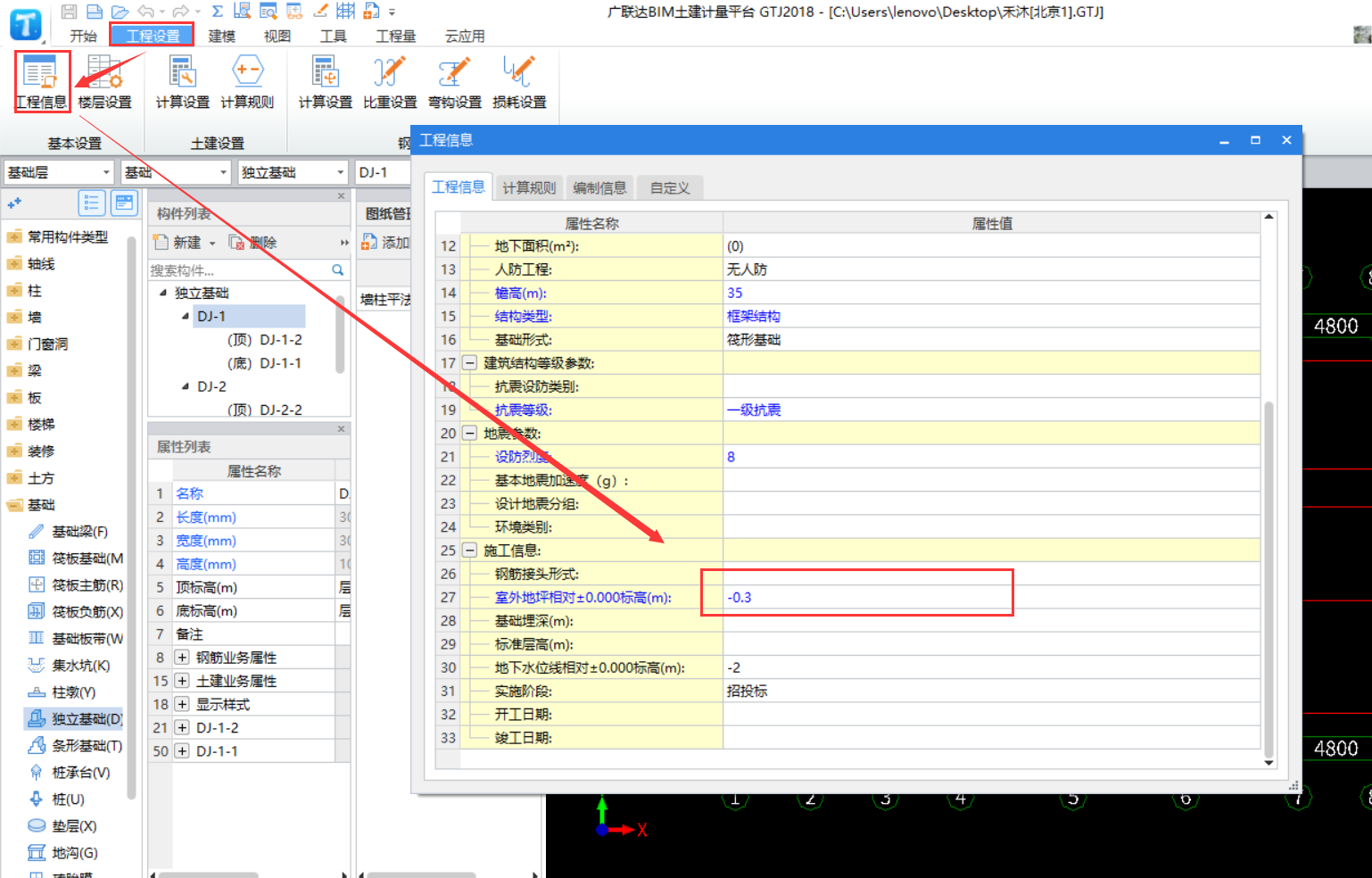1372x878 pixels.
Task: Switch dialog to 自定义 tab
Action: [x=670, y=187]
